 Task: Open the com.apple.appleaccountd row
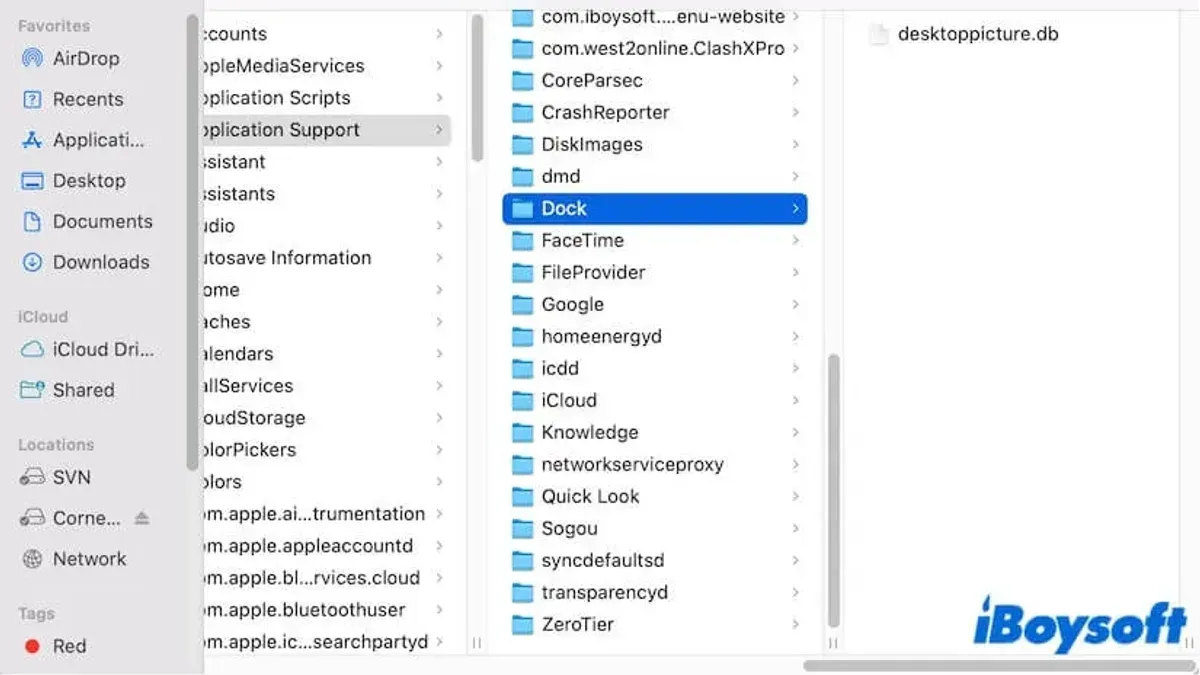click(327, 546)
